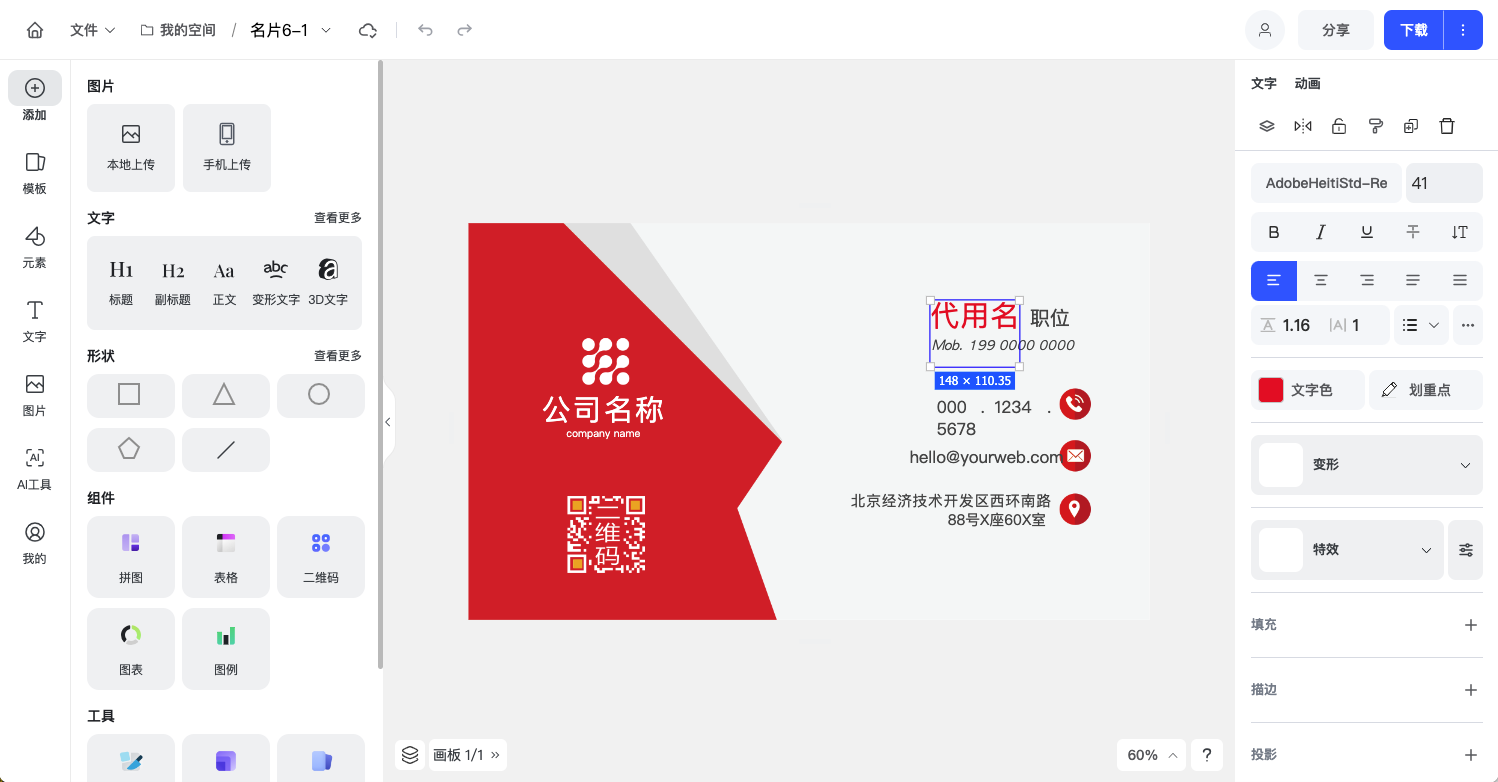Delete the selected text with trash icon

1447,125
